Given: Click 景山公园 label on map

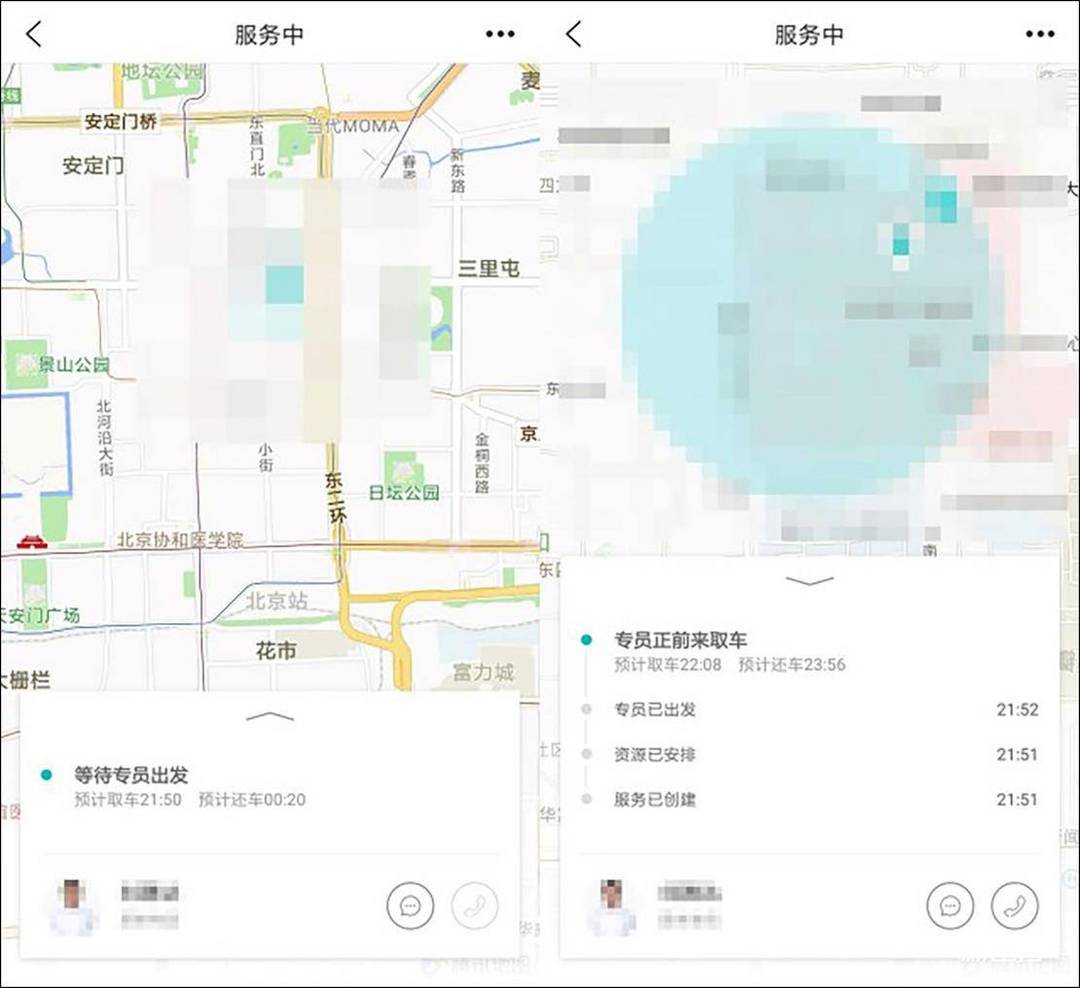Looking at the screenshot, I should click(x=74, y=364).
